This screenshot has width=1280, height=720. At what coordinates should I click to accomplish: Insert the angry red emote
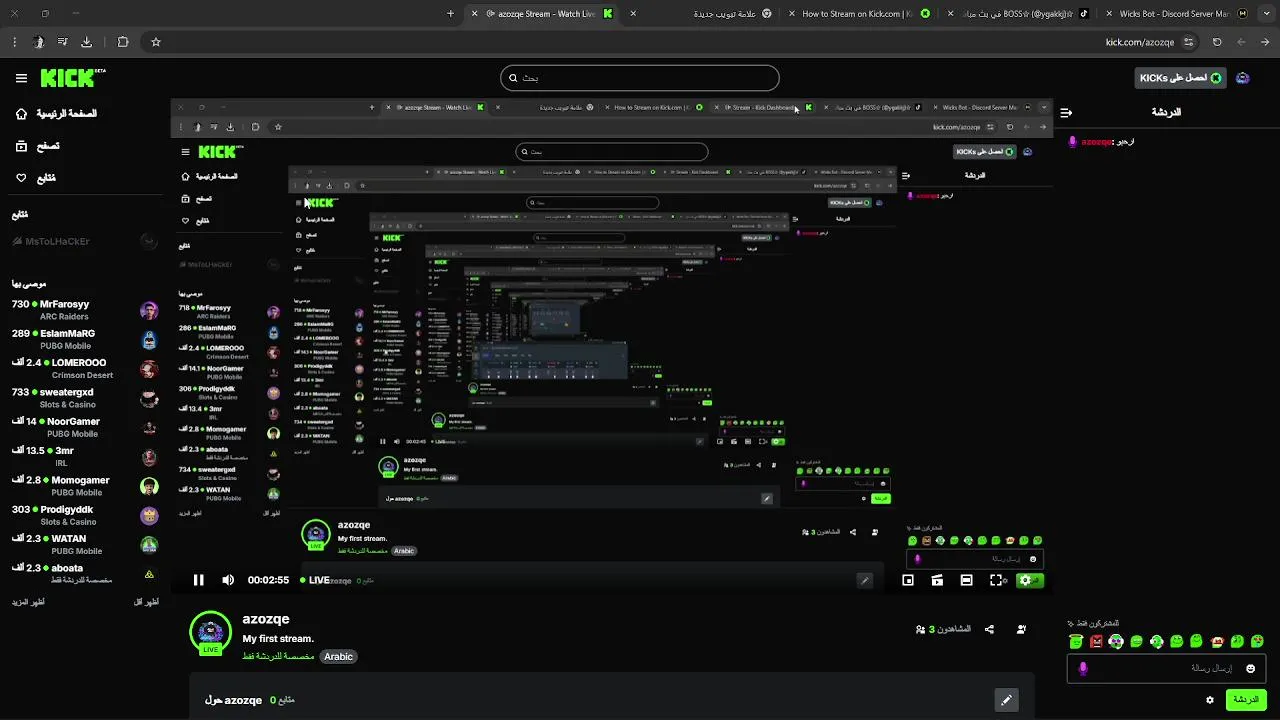coord(1096,641)
